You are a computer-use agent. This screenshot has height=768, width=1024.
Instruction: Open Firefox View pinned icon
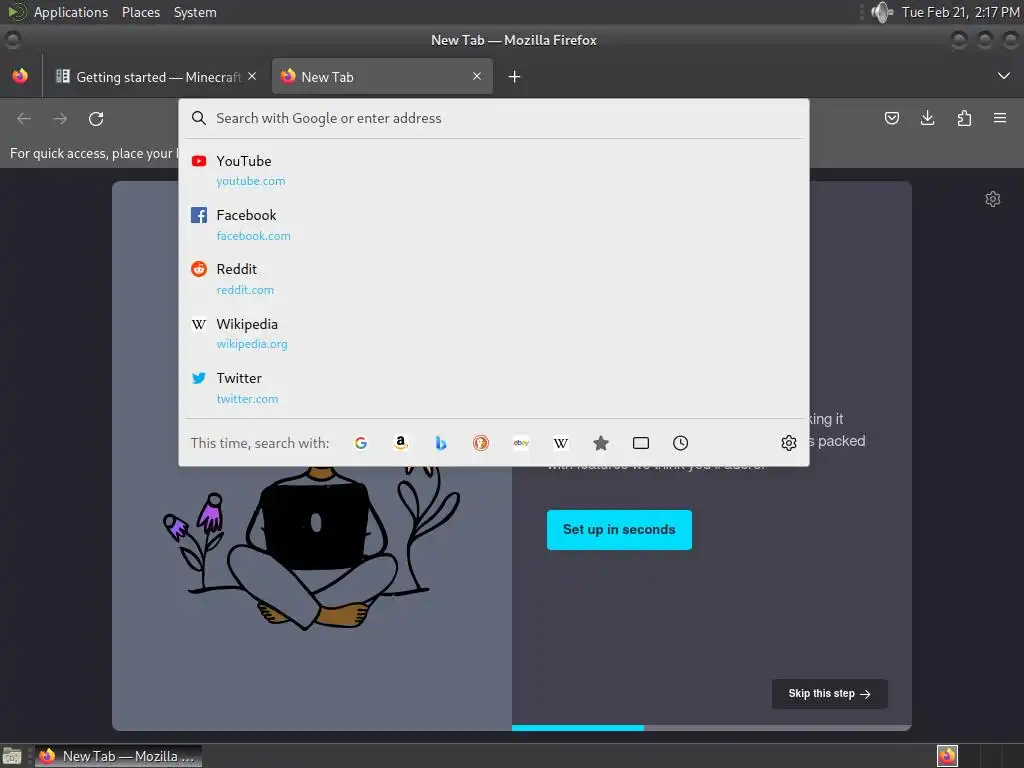(x=20, y=76)
